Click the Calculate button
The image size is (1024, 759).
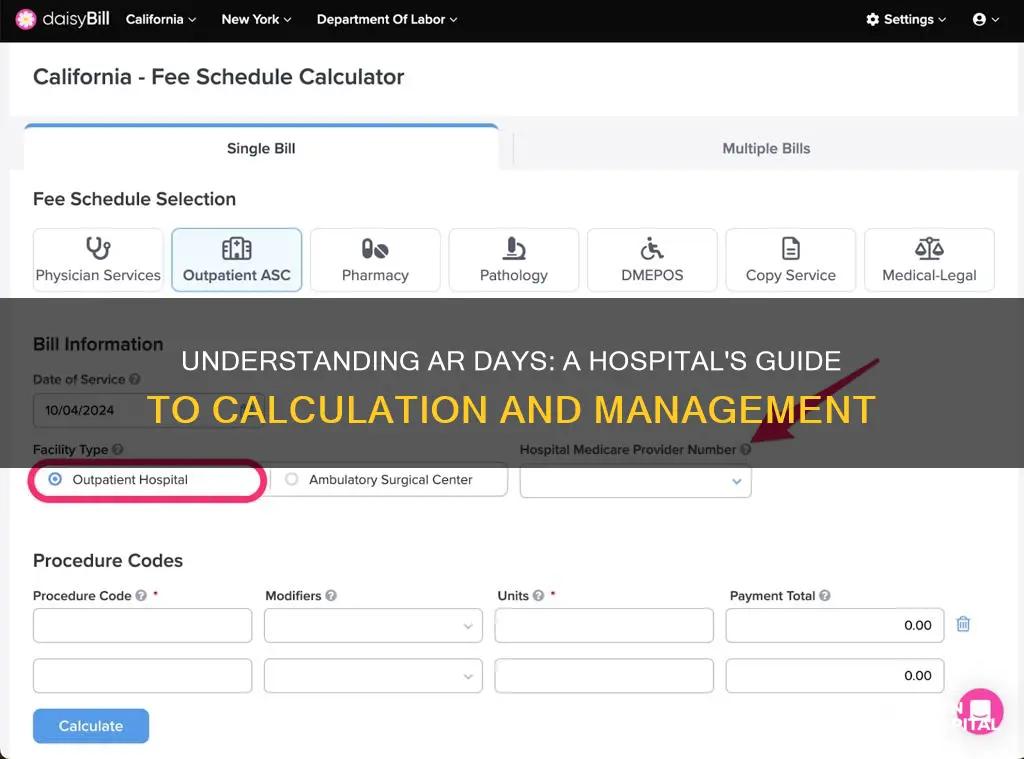click(x=91, y=726)
